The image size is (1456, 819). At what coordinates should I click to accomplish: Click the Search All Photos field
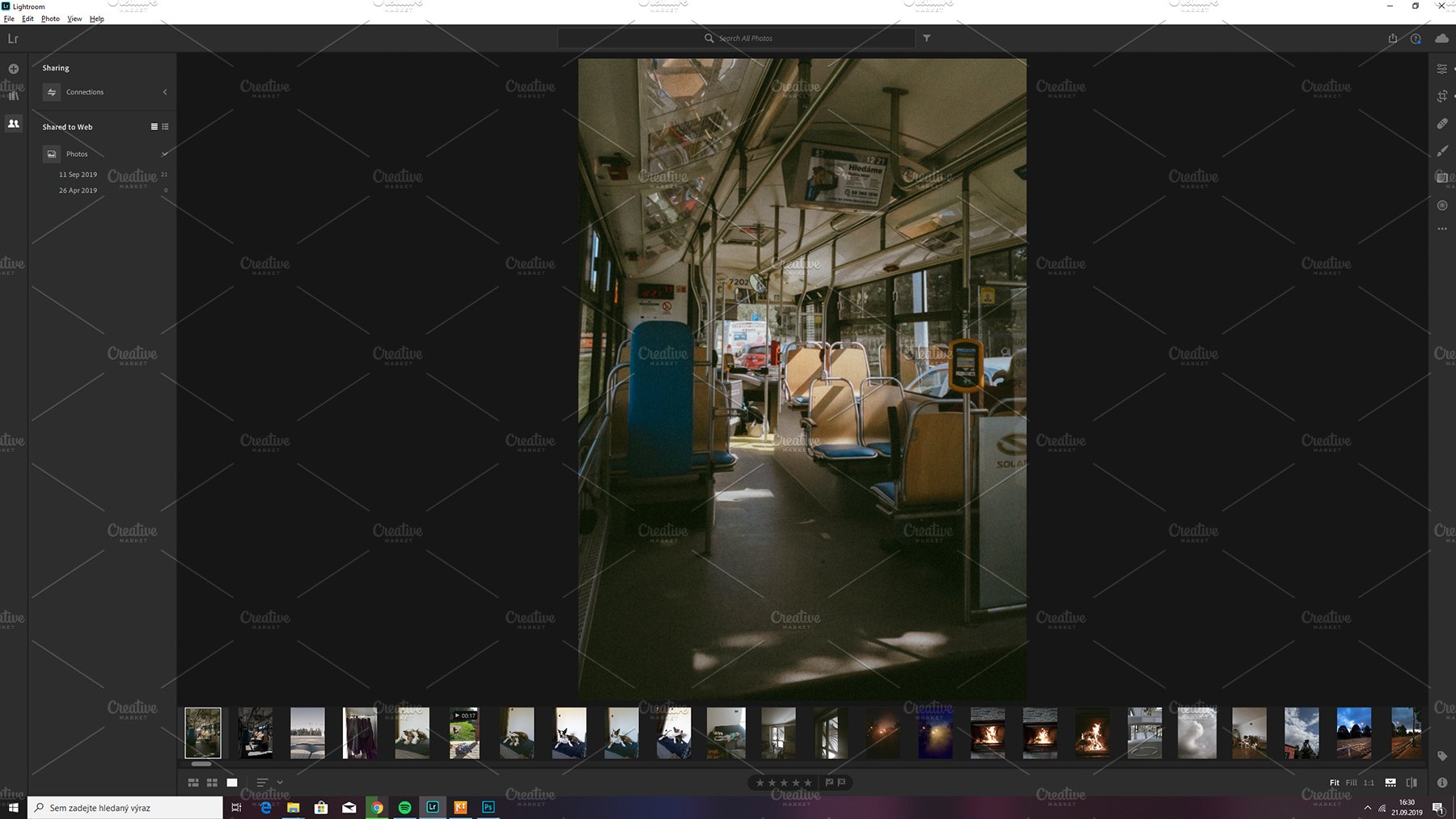[736, 38]
